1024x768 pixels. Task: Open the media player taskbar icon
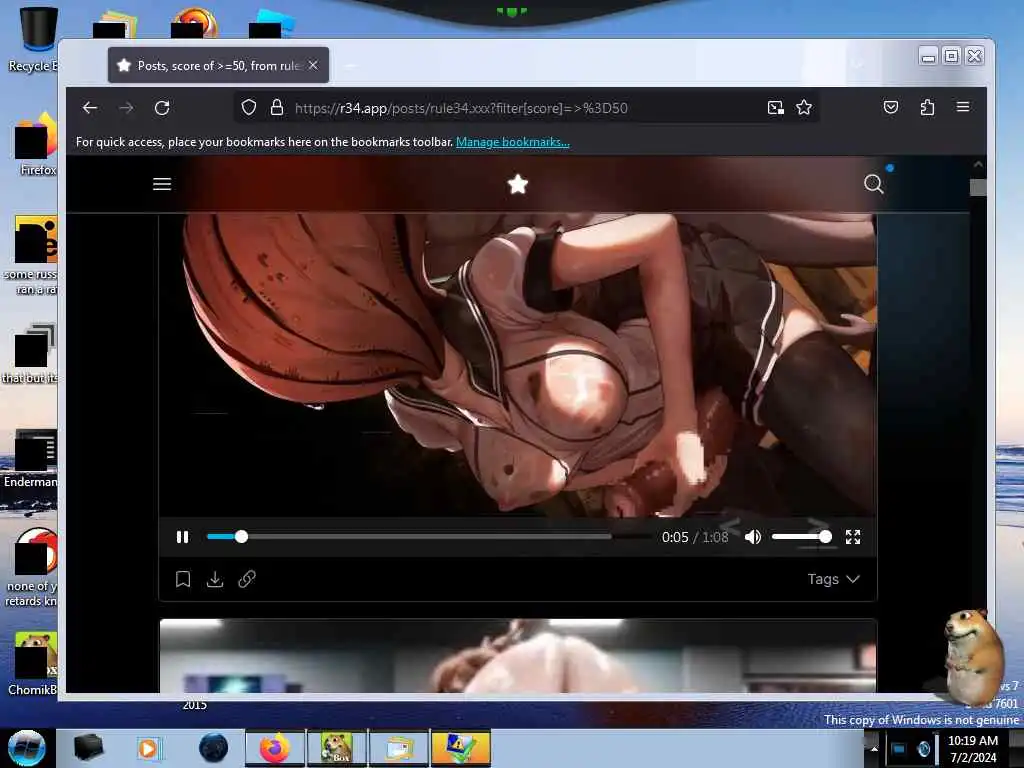point(148,748)
